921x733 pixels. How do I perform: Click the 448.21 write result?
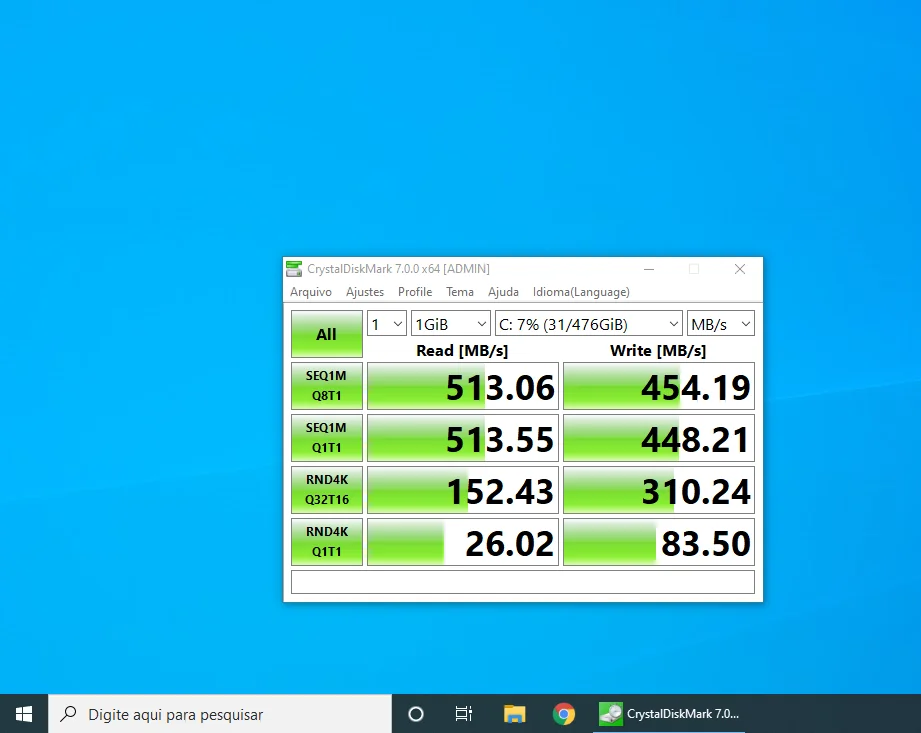click(659, 438)
